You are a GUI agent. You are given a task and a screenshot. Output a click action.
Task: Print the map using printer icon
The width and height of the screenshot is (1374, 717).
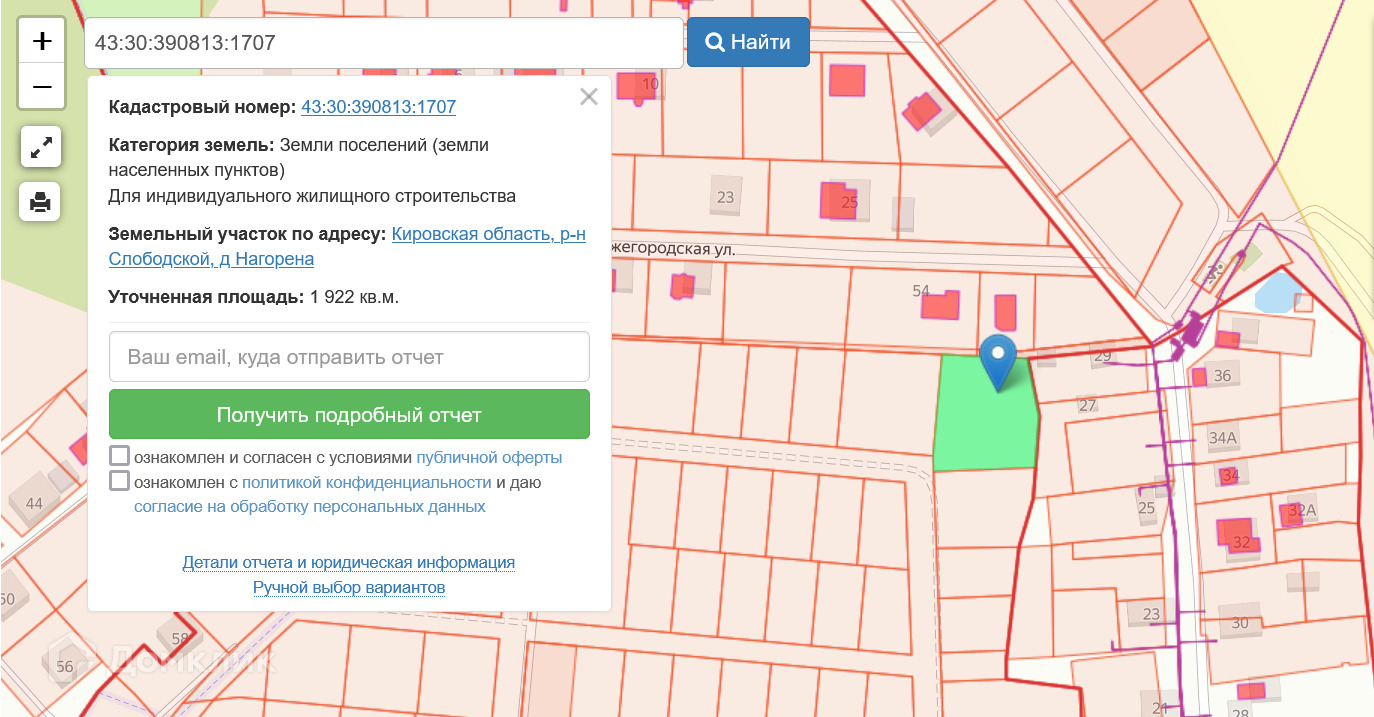[x=41, y=203]
